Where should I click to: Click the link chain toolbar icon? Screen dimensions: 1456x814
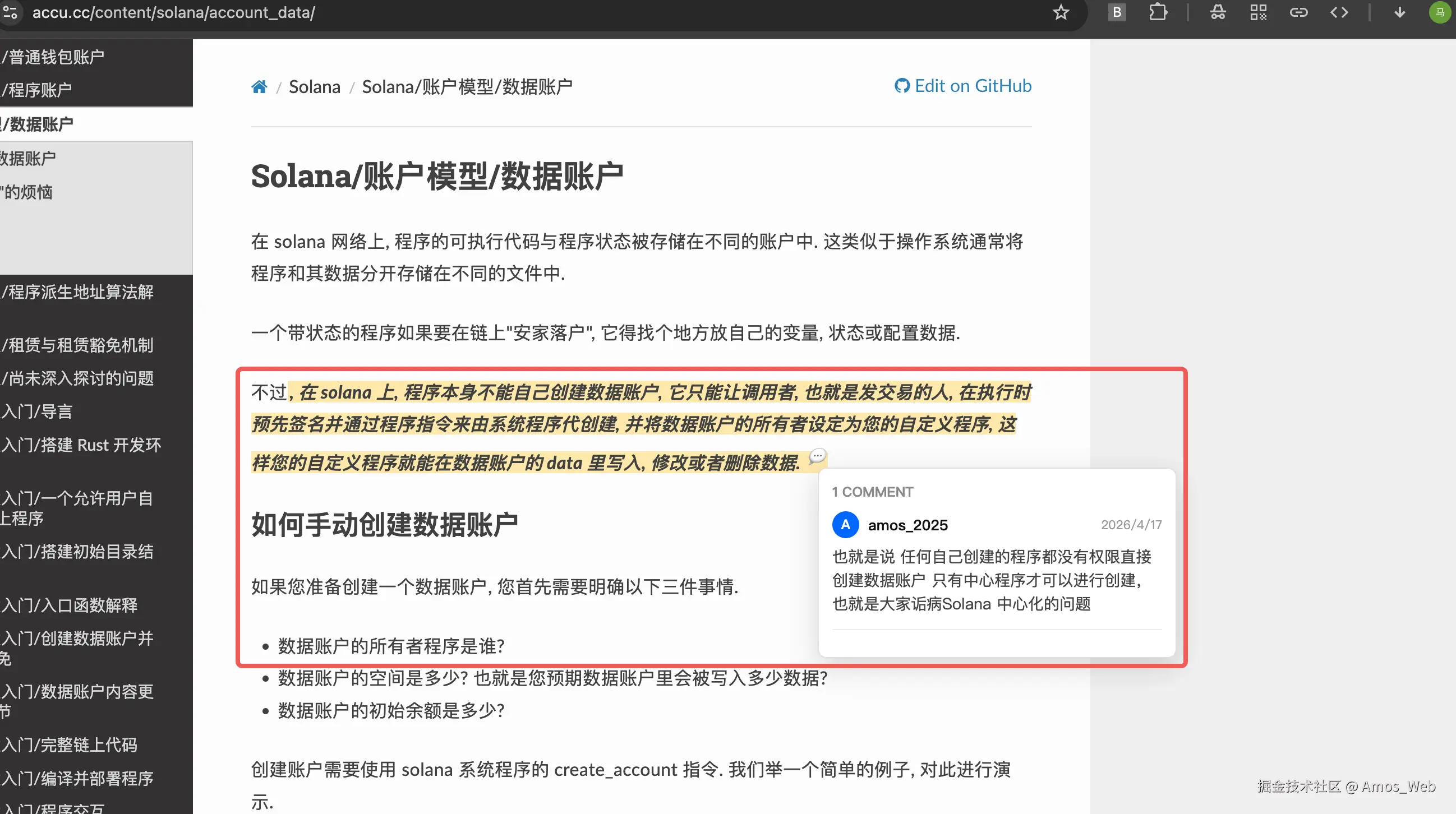click(x=1298, y=12)
